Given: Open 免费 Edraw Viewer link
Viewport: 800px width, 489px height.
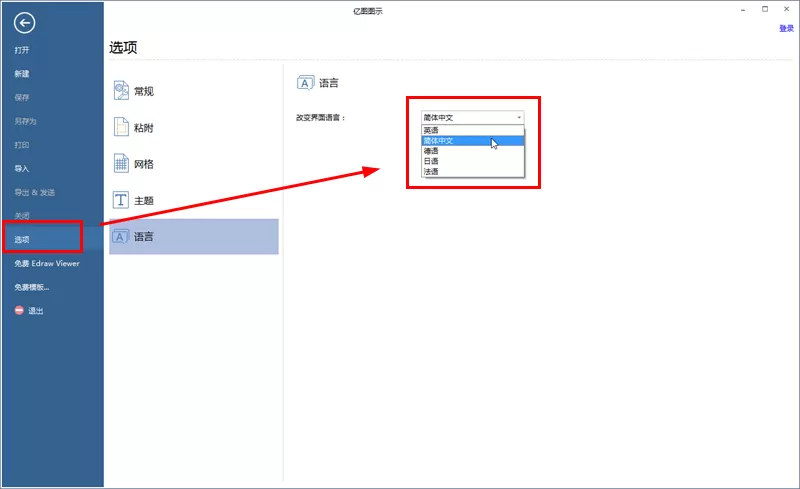Looking at the screenshot, I should click(x=46, y=263).
